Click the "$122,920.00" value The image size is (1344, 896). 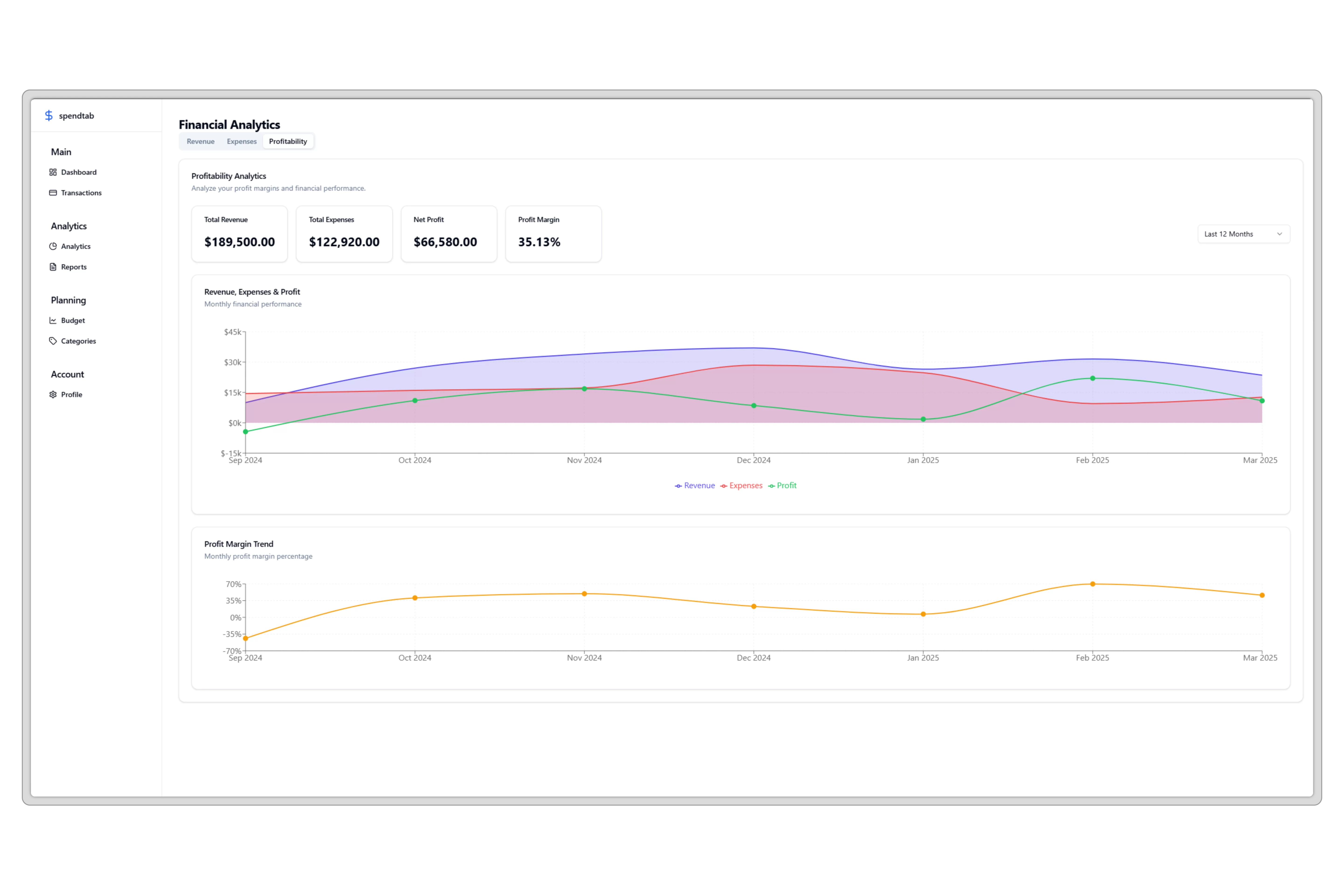pos(344,242)
